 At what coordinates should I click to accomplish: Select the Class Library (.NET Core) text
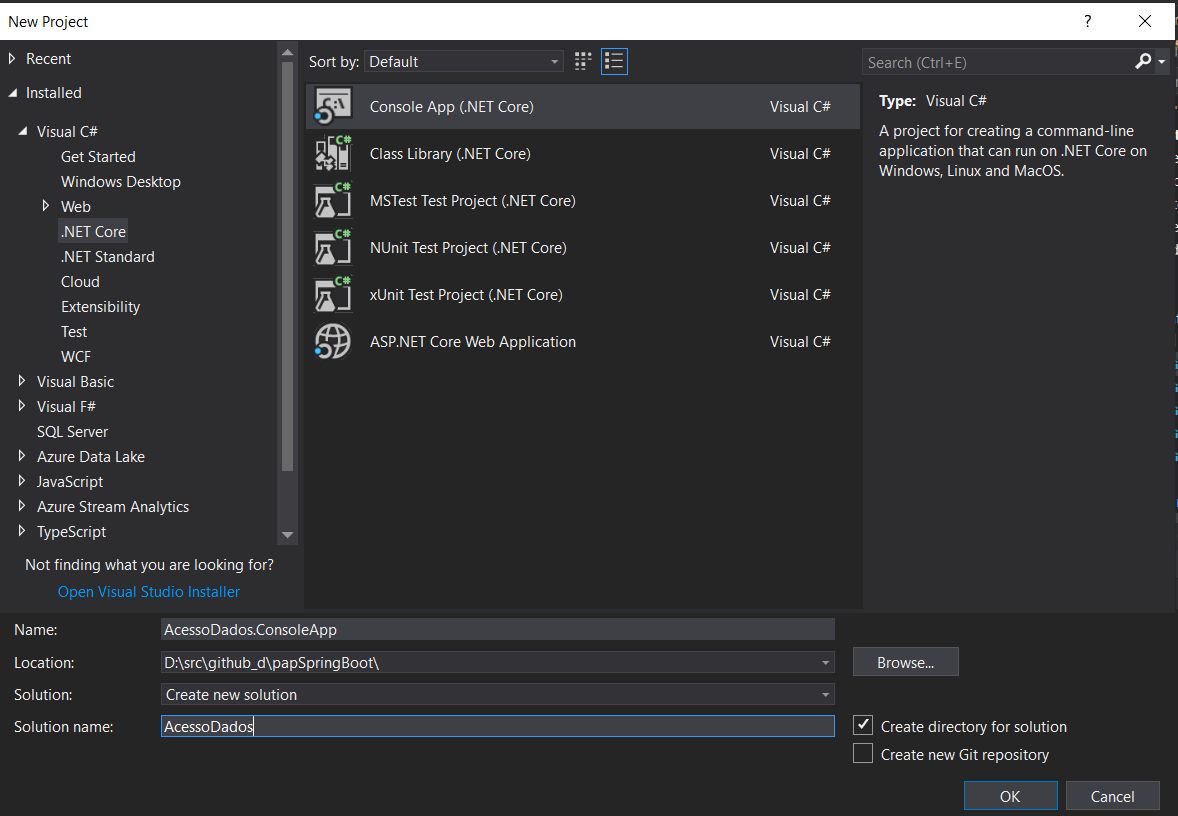tap(450, 153)
